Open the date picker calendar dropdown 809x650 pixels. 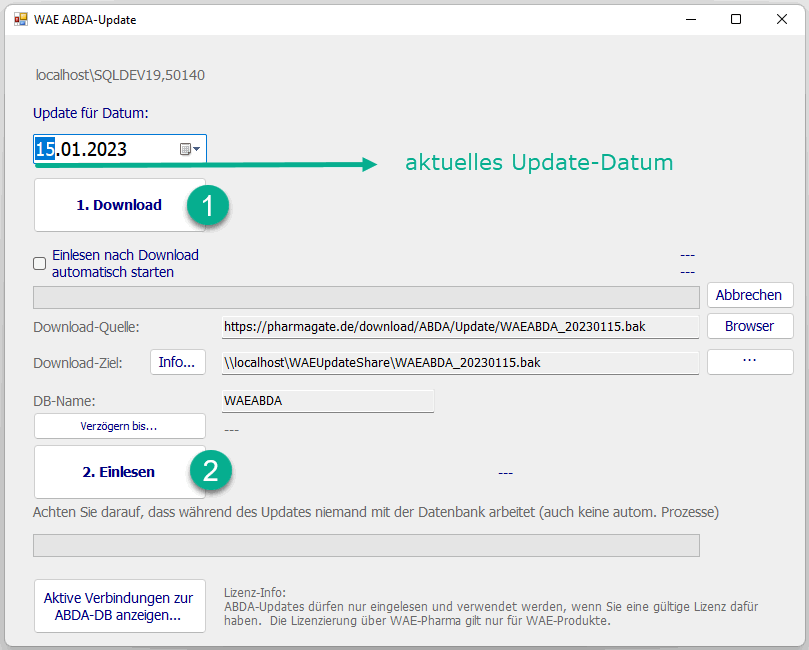[190, 149]
